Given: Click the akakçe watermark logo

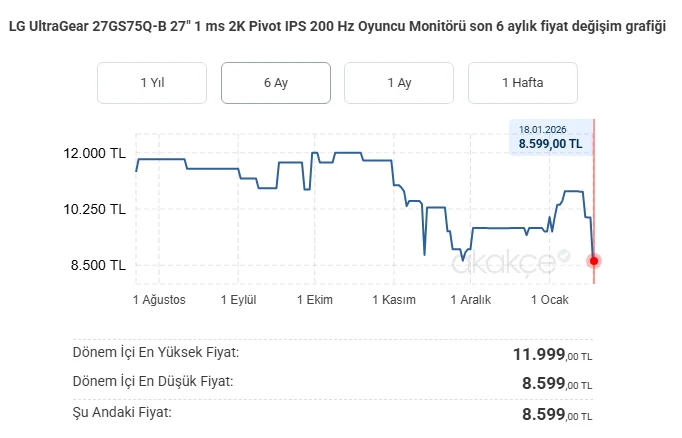Looking at the screenshot, I should 504,263.
